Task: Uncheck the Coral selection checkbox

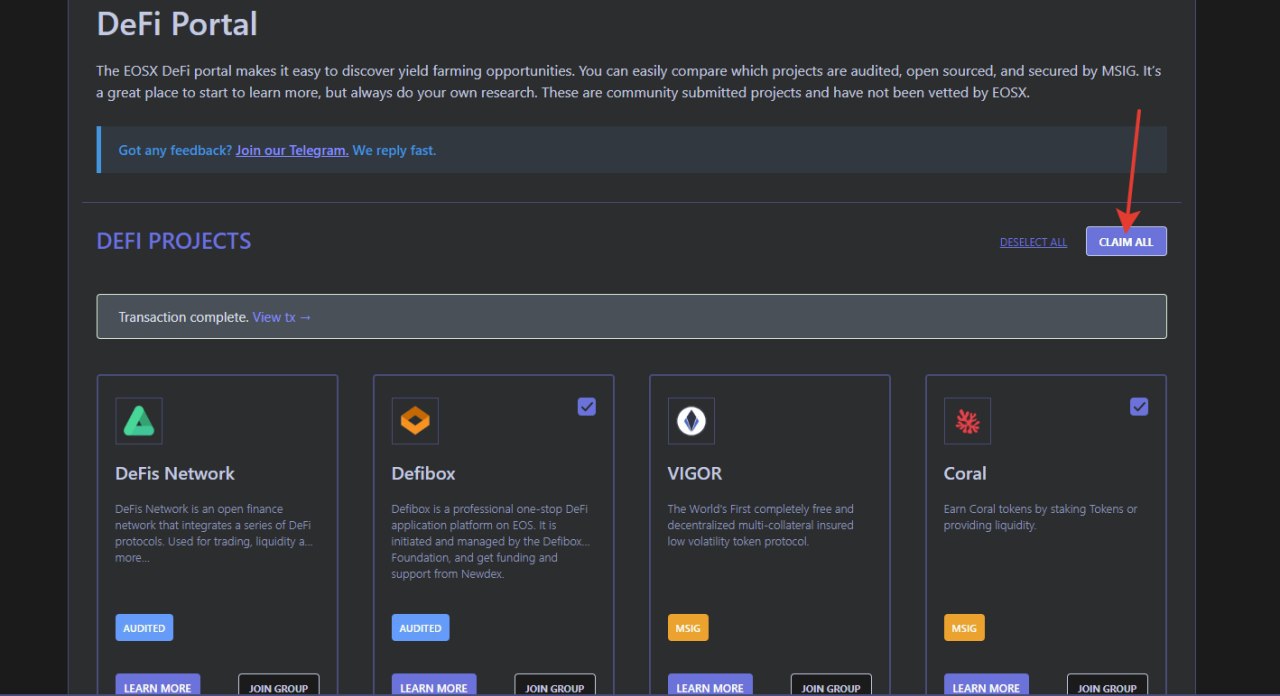Action: [1139, 406]
